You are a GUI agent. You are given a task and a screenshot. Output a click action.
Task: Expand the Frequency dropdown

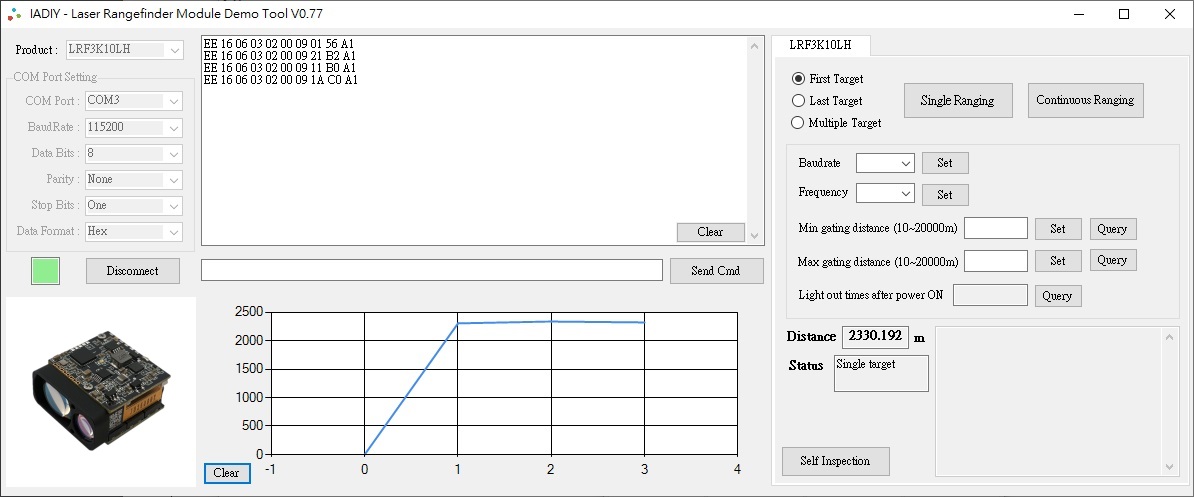[885, 193]
